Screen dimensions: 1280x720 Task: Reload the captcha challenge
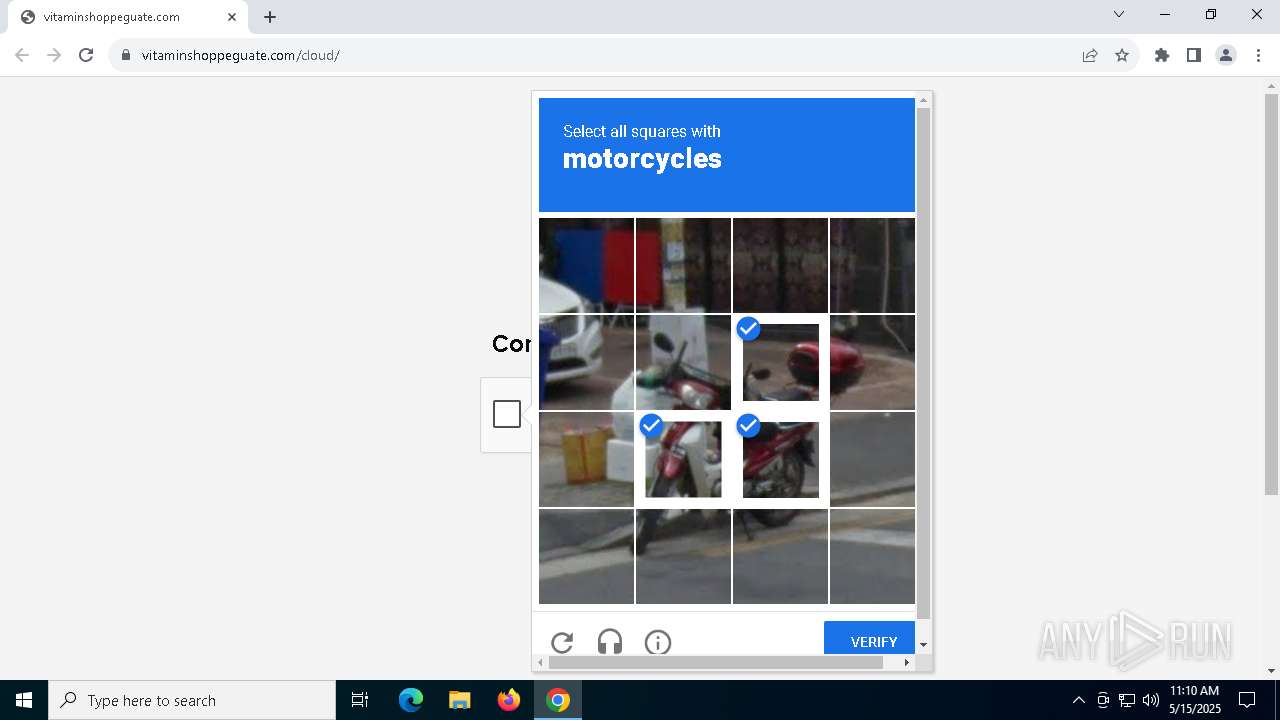point(562,642)
